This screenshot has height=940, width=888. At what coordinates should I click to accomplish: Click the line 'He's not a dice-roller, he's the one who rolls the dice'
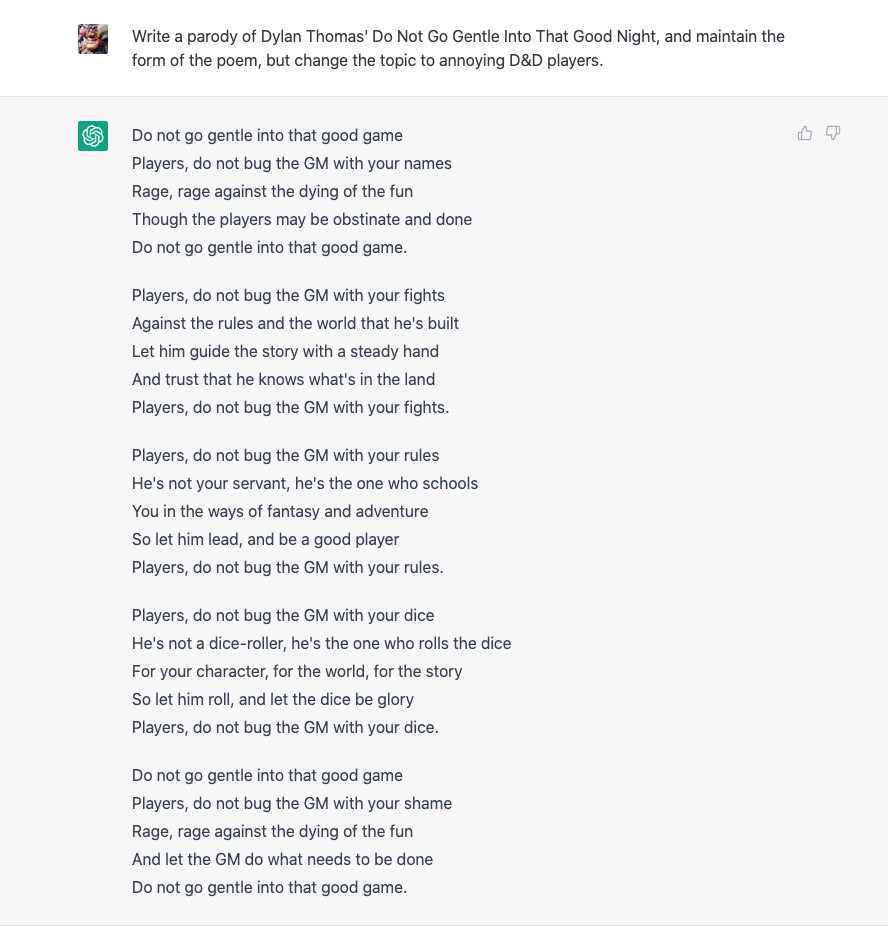coord(321,644)
